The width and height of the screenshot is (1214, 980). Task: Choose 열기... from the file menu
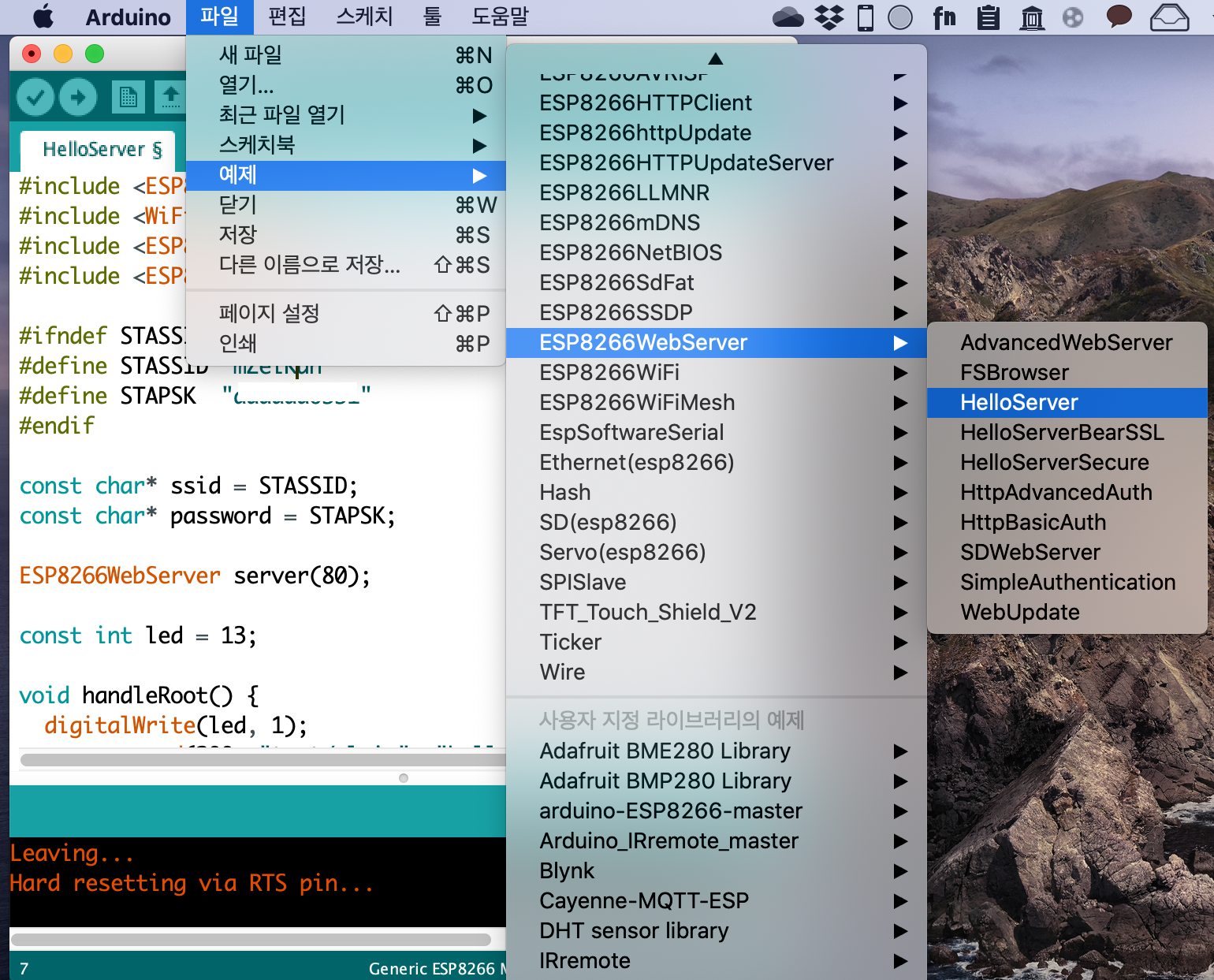[x=345, y=85]
